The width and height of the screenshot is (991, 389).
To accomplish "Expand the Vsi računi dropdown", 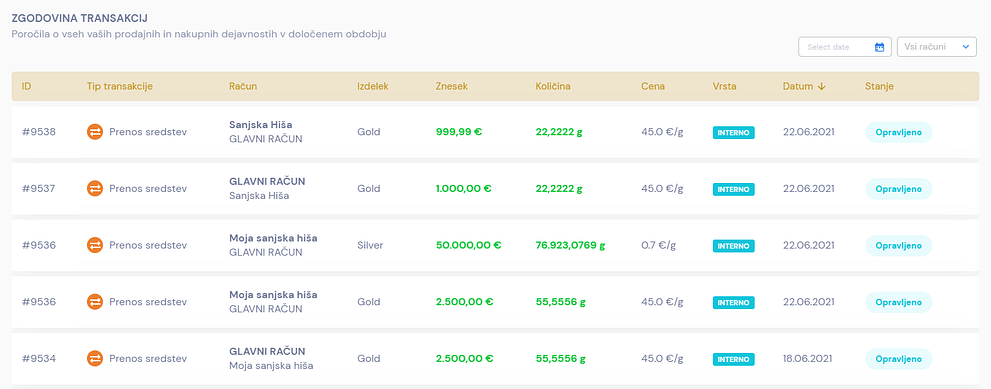I will (x=937, y=47).
